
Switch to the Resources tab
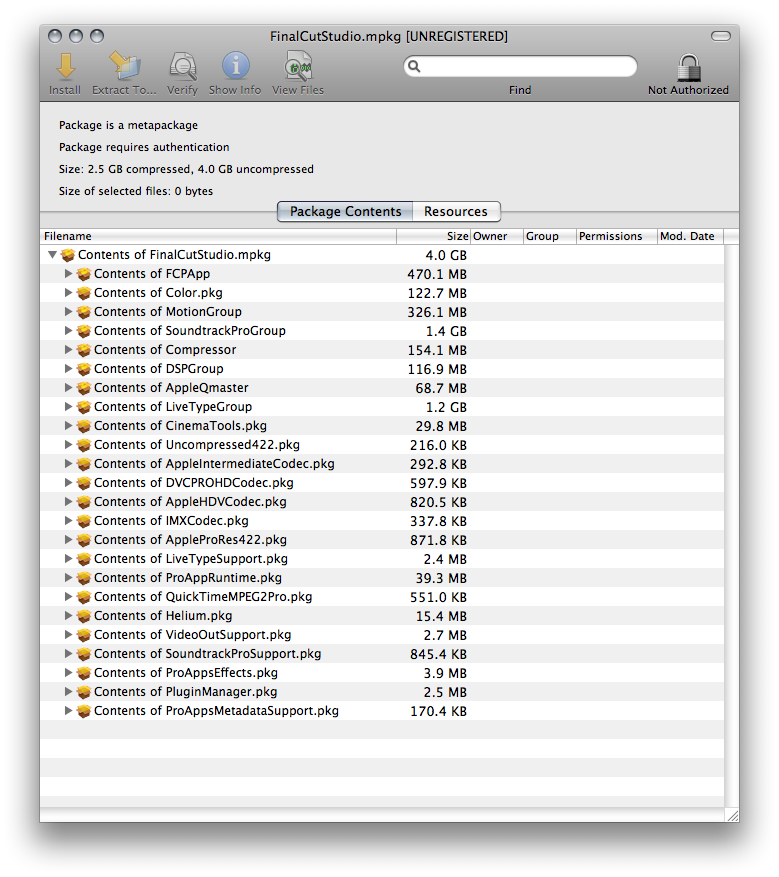pos(456,212)
